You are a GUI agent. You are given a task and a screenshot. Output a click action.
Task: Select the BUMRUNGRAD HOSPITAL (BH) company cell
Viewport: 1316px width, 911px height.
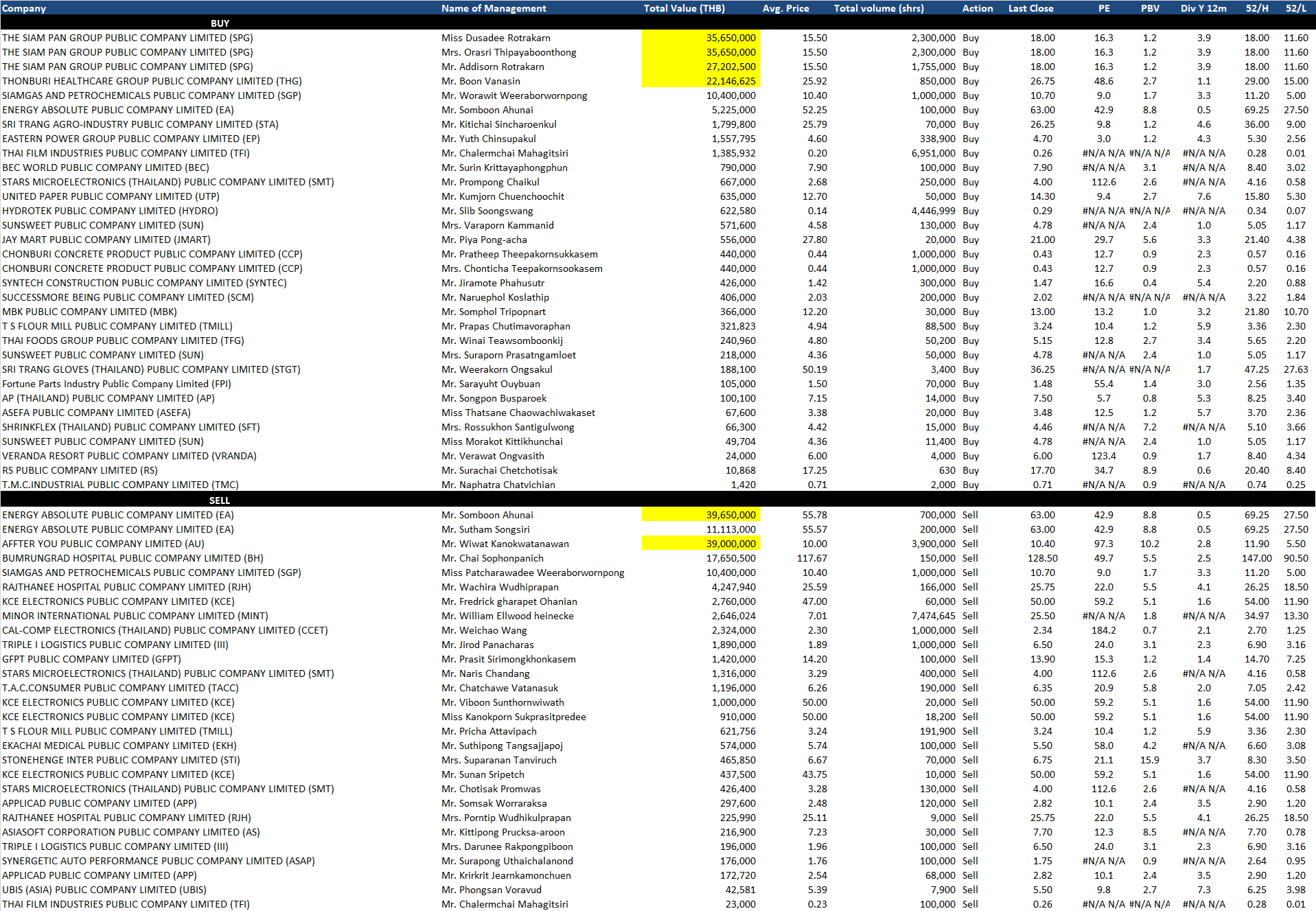132,558
